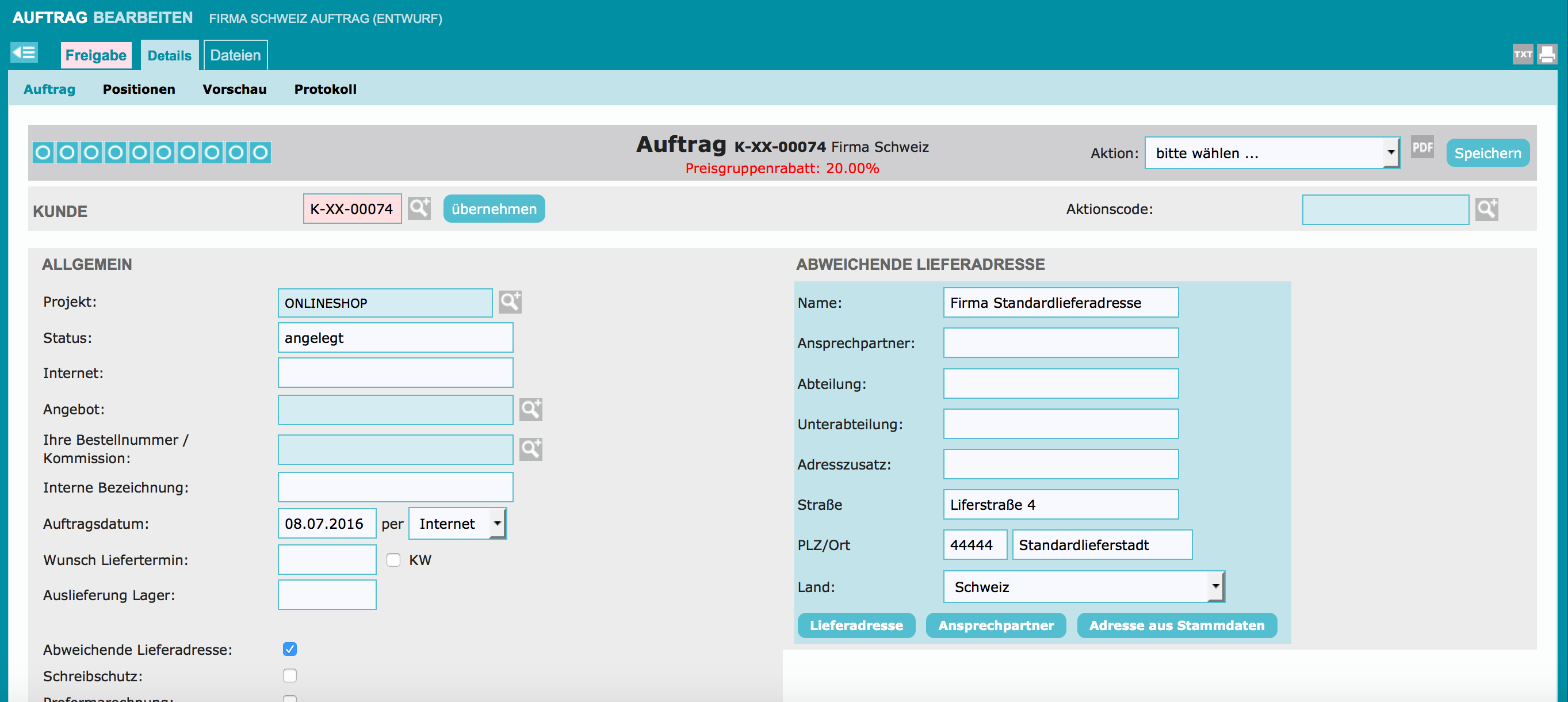Screen dimensions: 1568x702
Task: Export order as TXT file
Action: (1523, 54)
